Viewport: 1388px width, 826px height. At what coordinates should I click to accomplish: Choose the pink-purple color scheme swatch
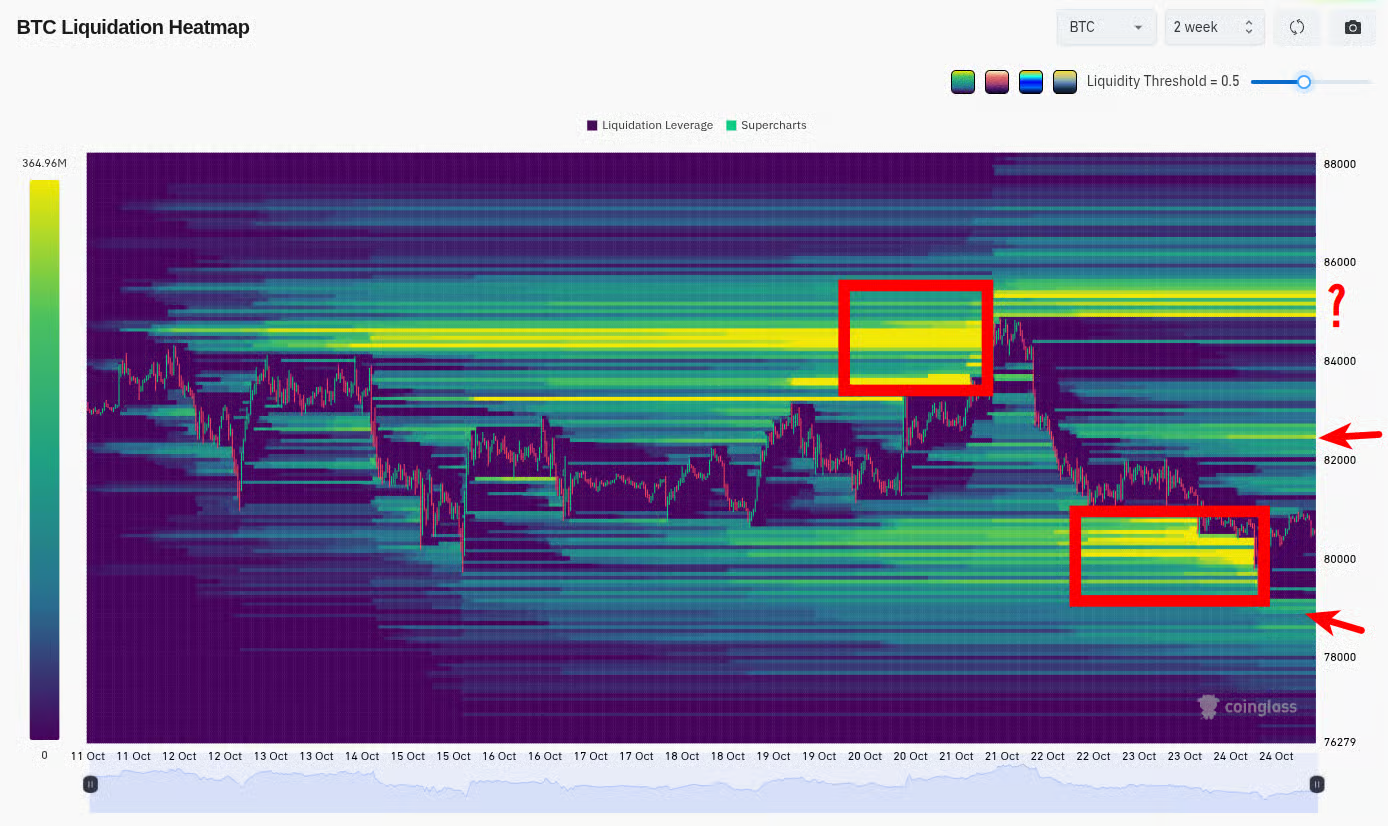(x=997, y=82)
